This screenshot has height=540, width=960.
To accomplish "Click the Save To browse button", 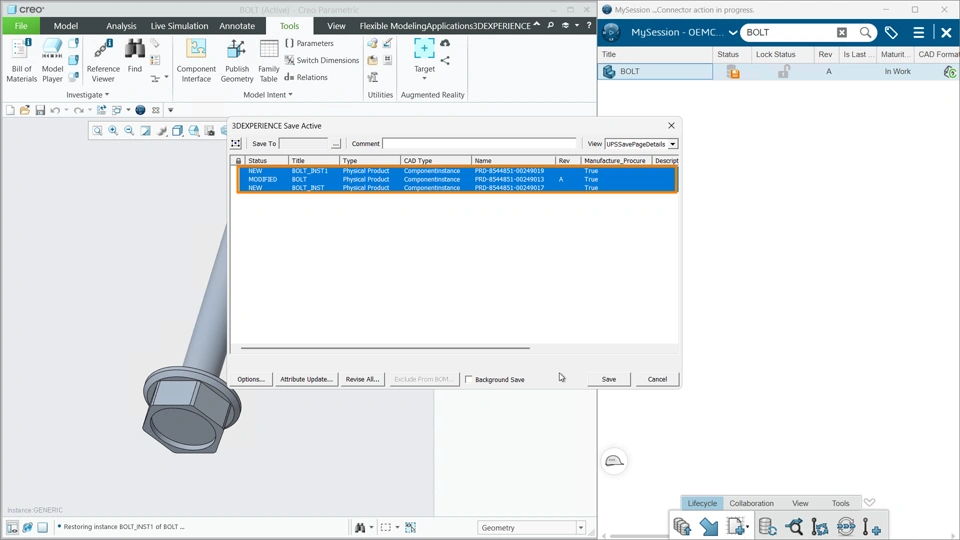I will (336, 143).
